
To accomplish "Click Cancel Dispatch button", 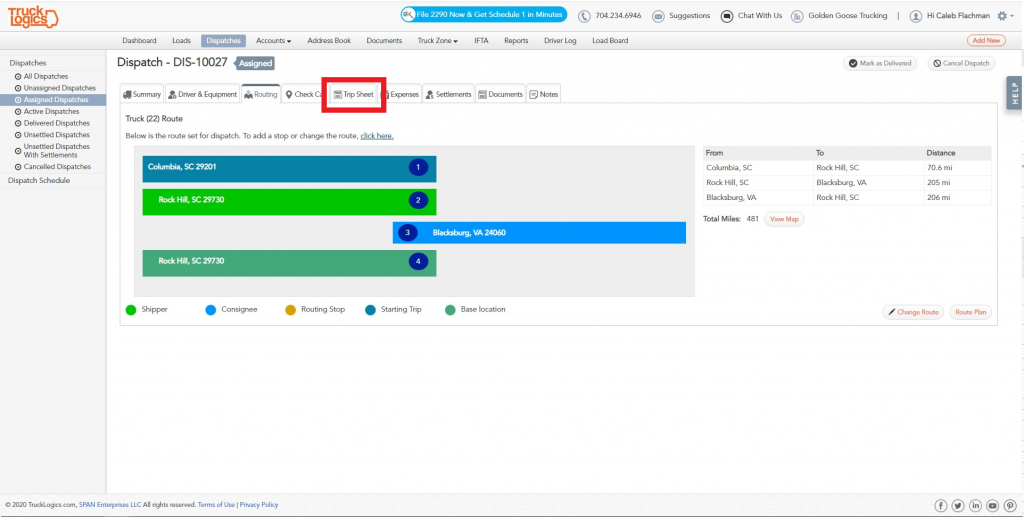I will (961, 63).
